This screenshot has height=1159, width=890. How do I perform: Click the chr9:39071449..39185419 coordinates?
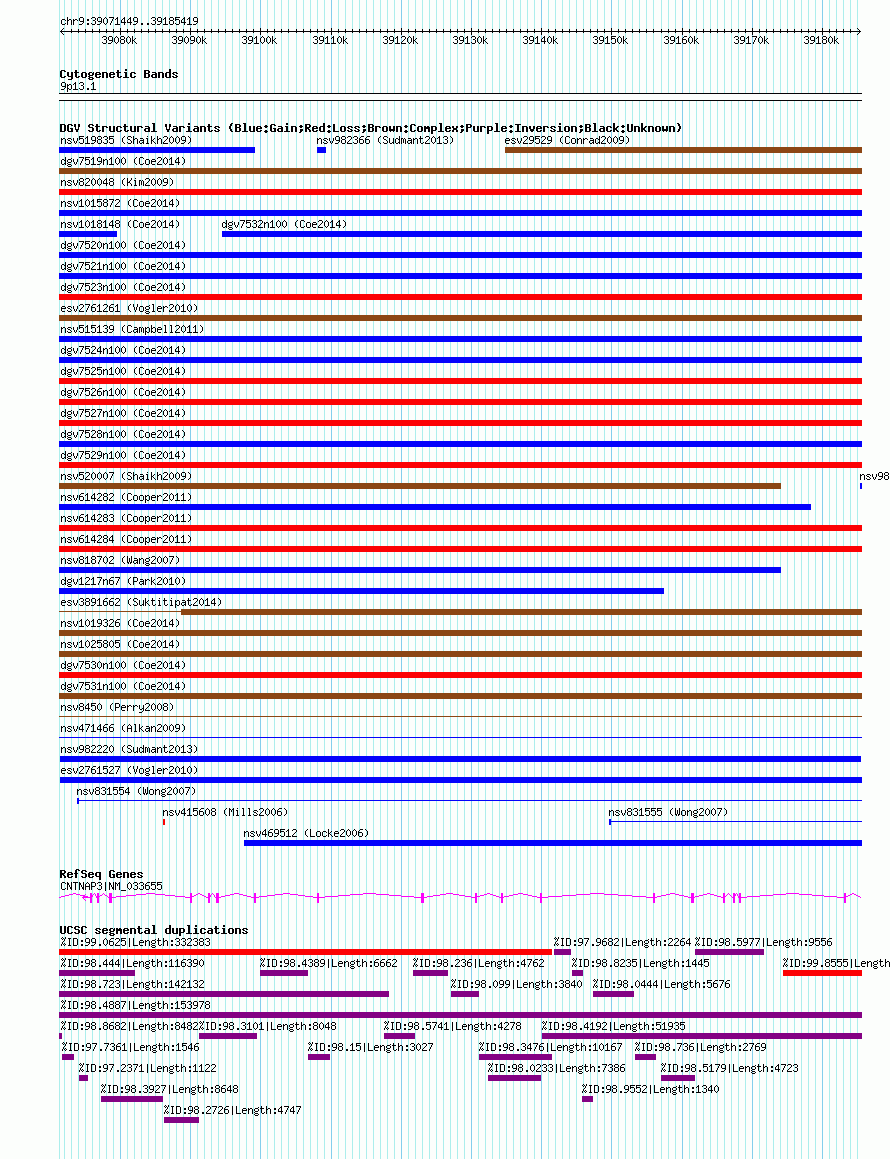pos(129,21)
